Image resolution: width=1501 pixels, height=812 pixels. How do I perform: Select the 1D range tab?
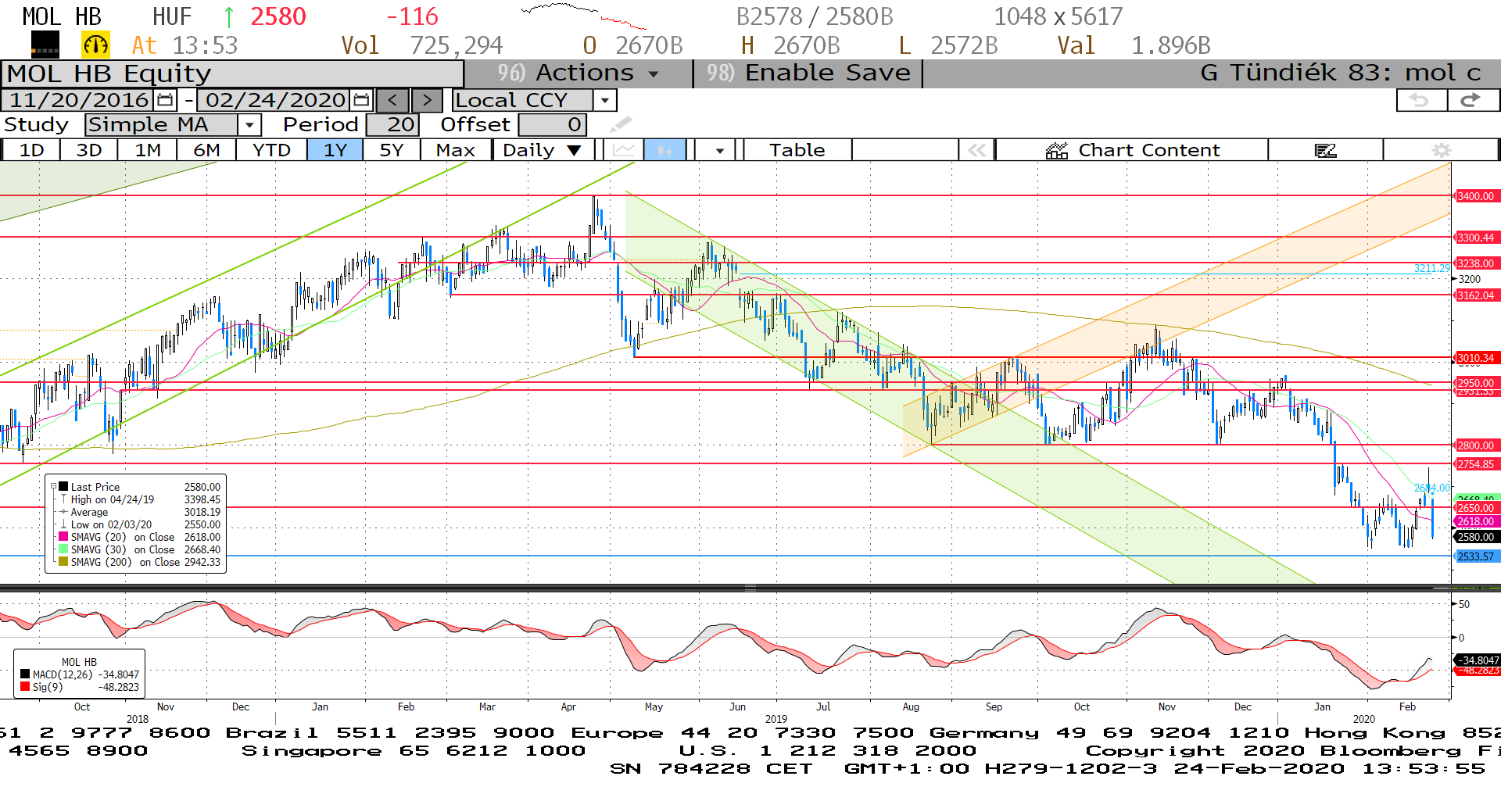click(31, 150)
